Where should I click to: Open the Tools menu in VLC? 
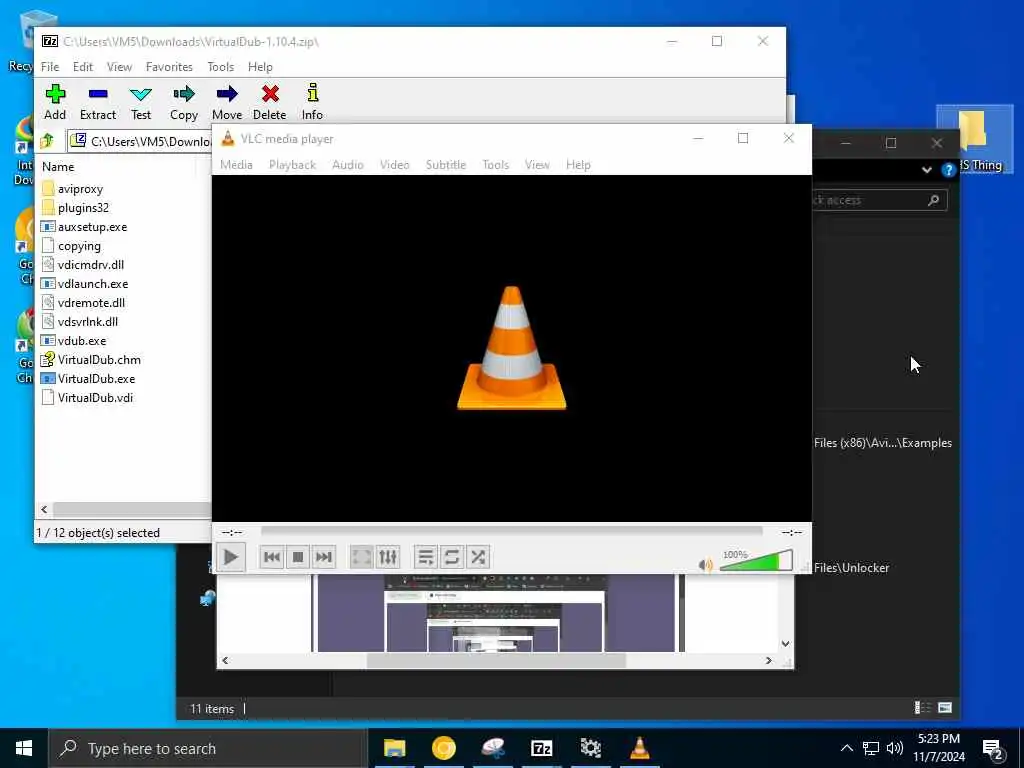point(496,165)
